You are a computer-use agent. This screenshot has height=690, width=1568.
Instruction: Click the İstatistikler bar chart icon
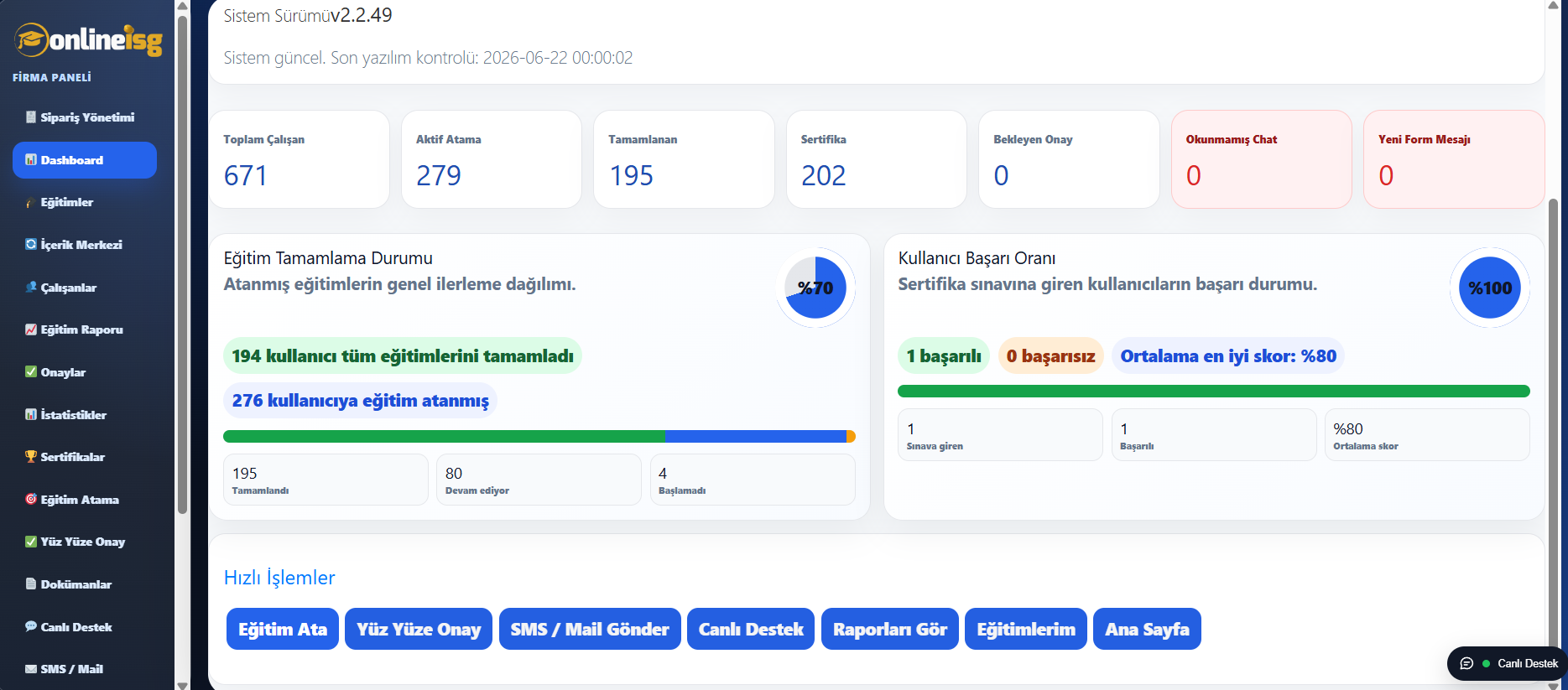click(31, 415)
